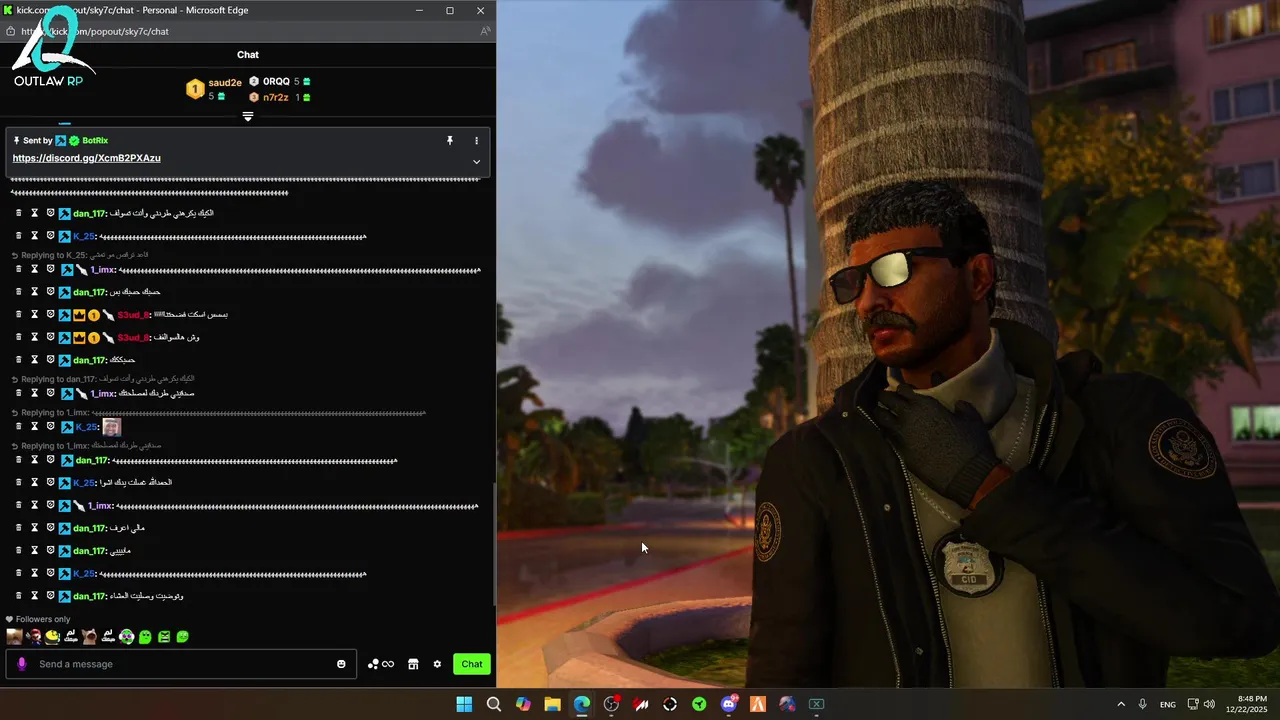Open the three-dot menu on pinned message
This screenshot has height=720, width=1280.
(476, 141)
